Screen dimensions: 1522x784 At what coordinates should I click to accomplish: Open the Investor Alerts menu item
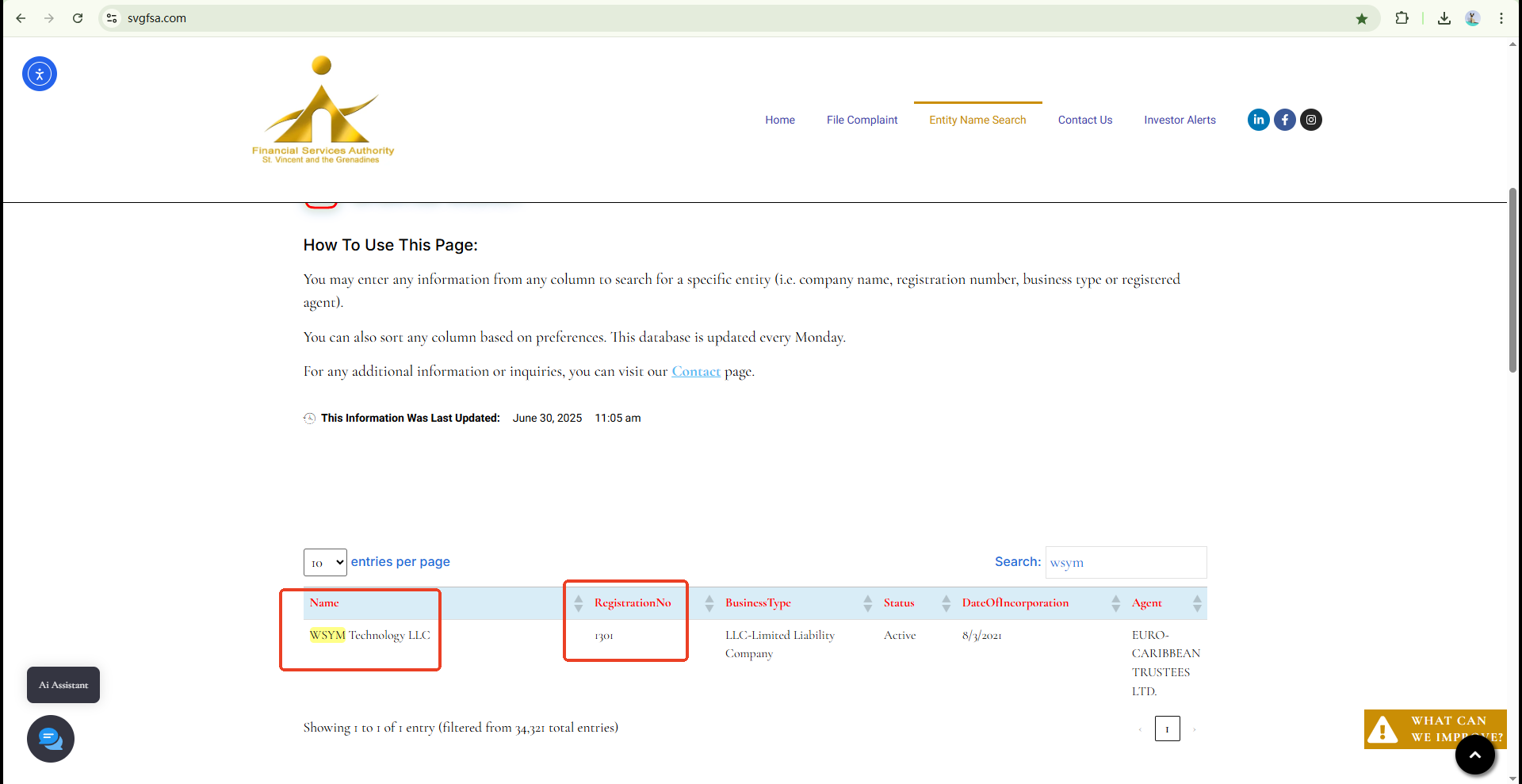[1180, 120]
